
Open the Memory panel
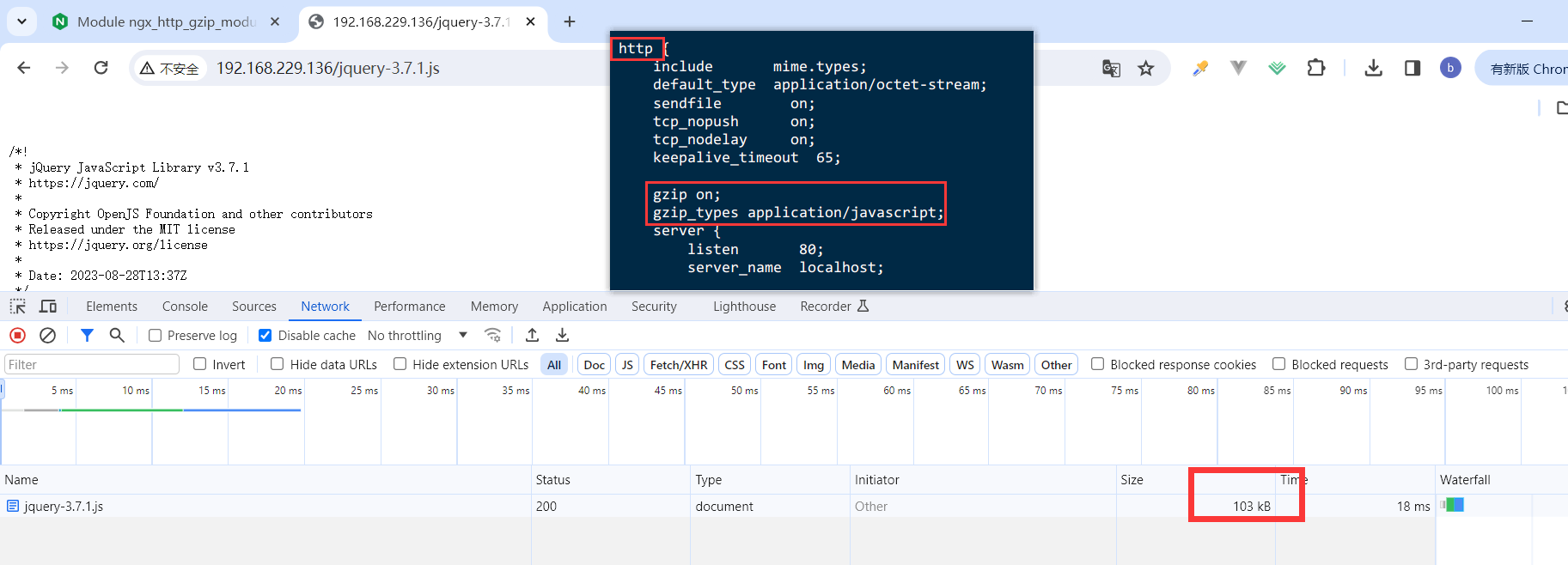click(x=494, y=307)
